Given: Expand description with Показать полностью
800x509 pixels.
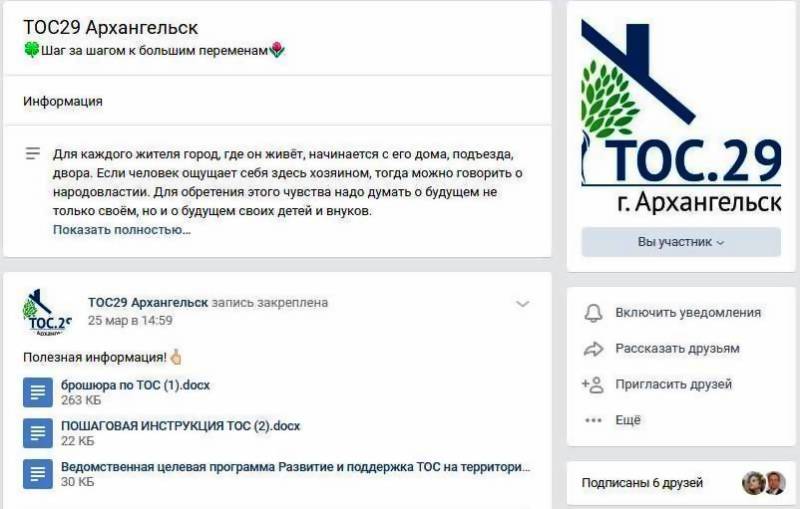Looking at the screenshot, I should [x=121, y=230].
